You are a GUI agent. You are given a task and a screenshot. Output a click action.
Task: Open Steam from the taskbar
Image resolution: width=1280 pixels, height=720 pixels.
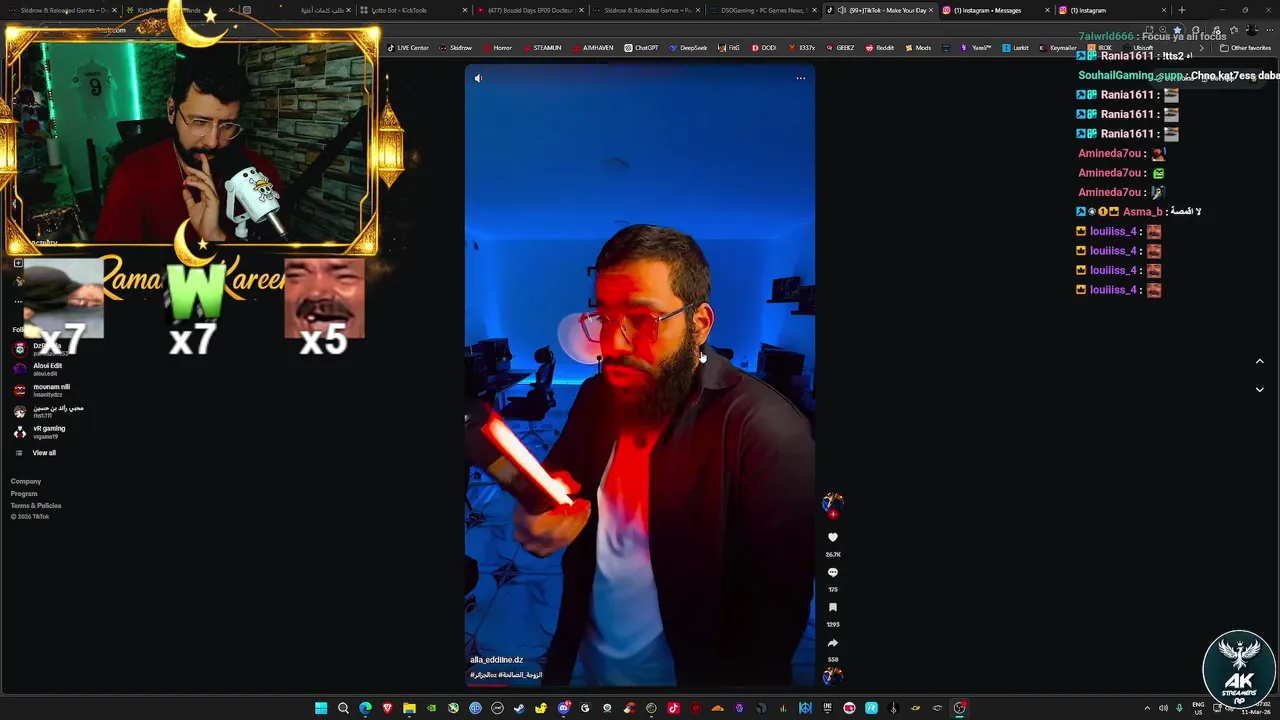point(519,708)
